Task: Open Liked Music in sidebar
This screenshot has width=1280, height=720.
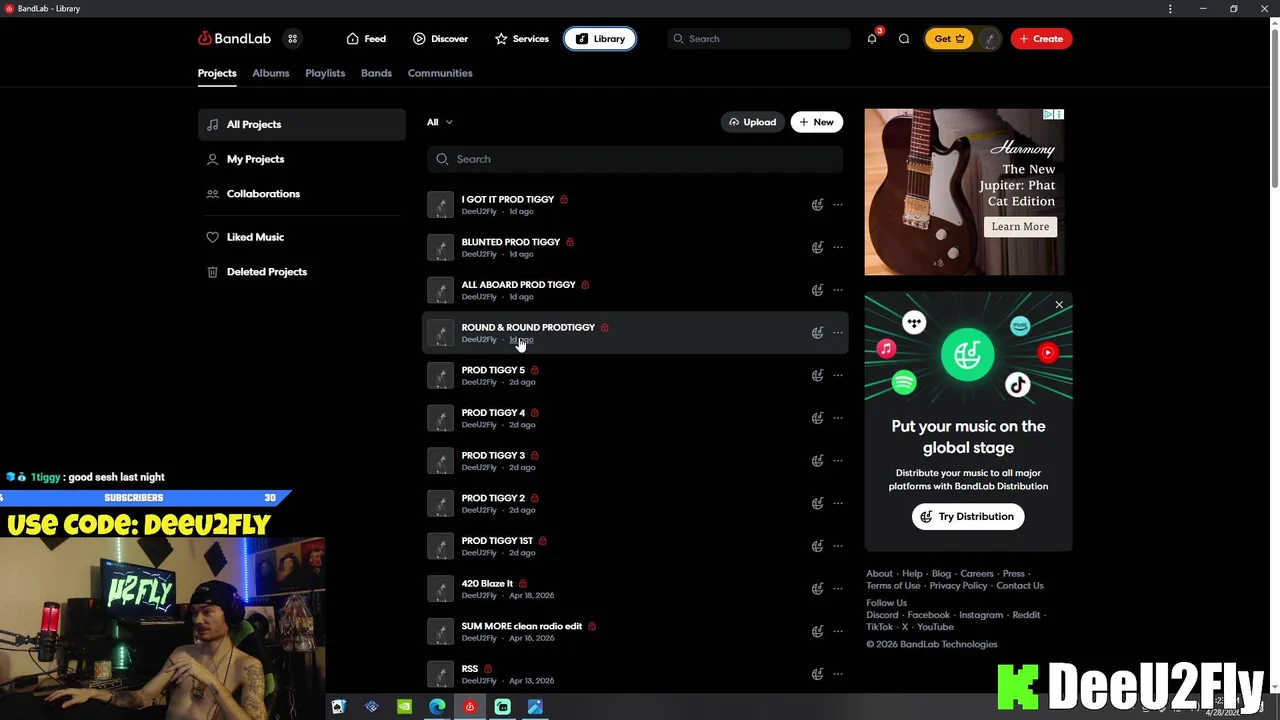Action: pos(301,237)
